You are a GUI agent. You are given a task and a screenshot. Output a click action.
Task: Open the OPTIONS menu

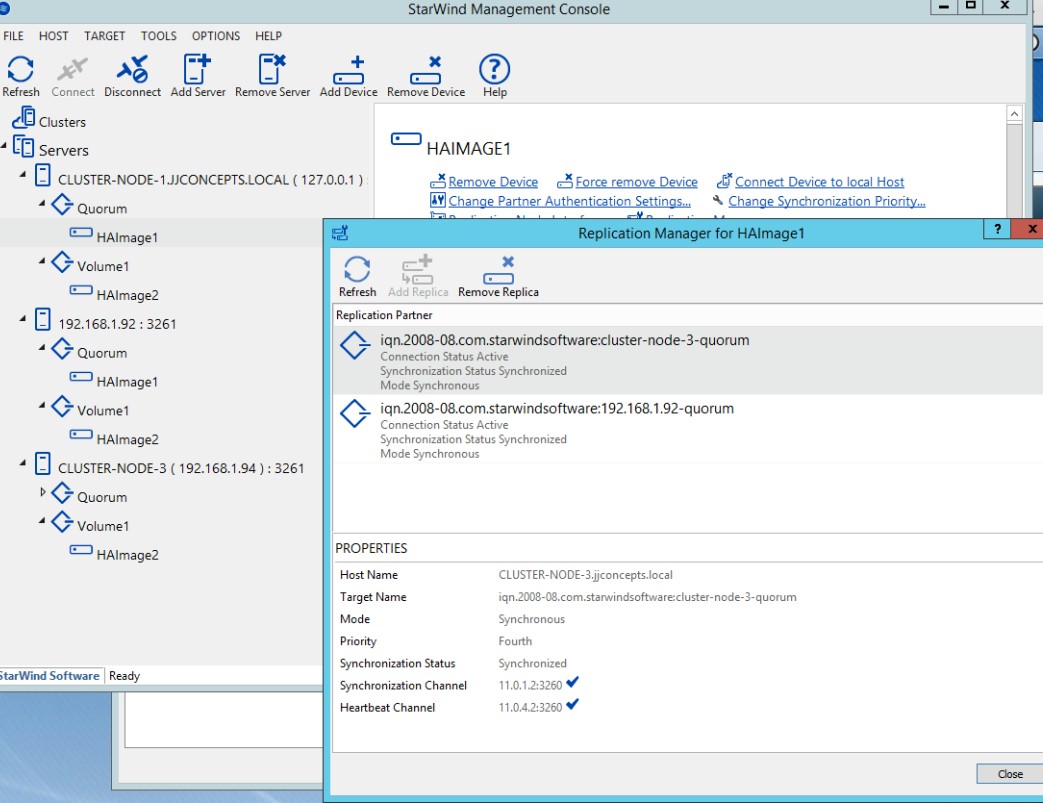coord(216,36)
